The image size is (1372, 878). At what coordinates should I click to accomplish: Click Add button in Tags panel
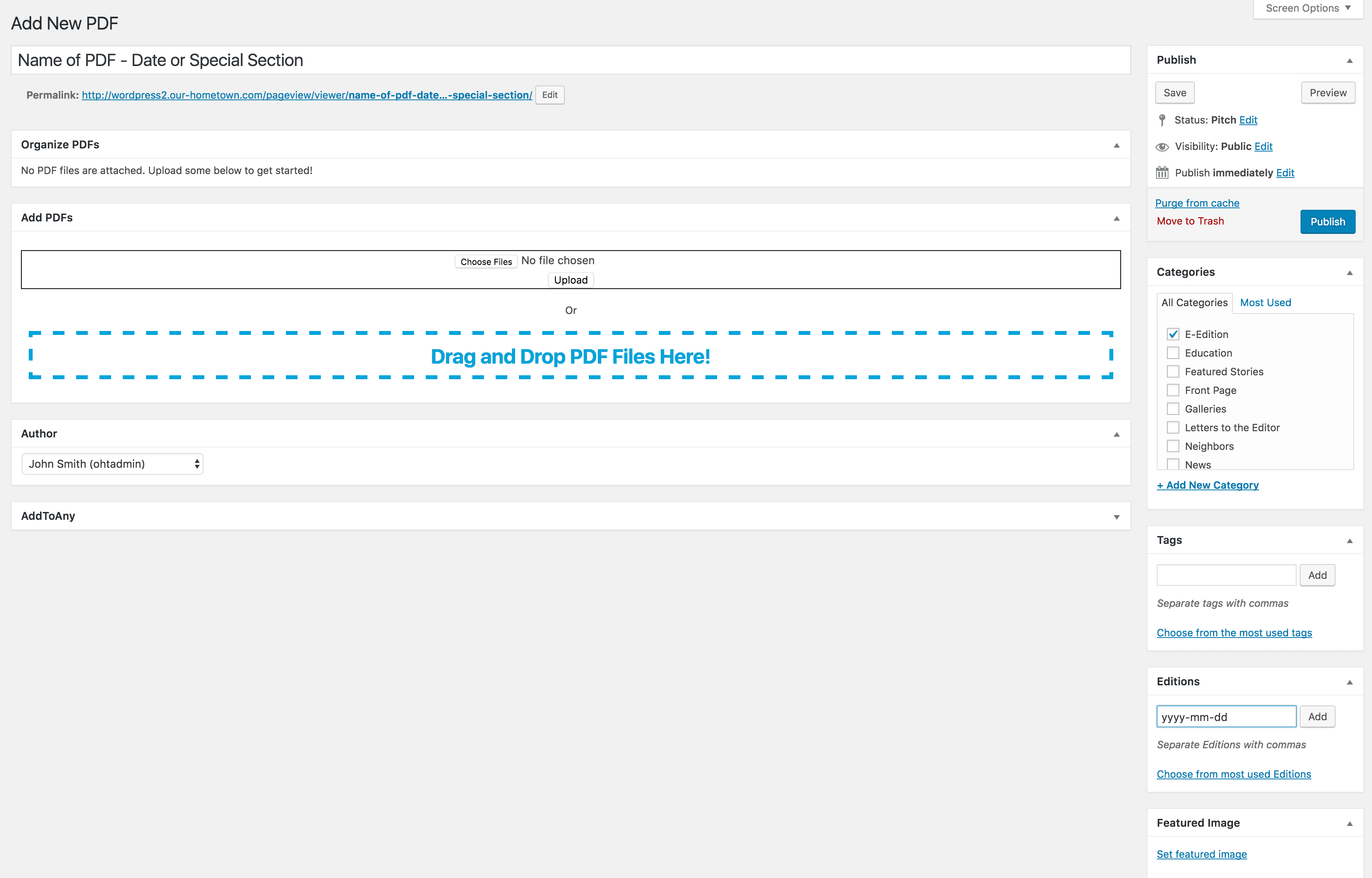click(1317, 575)
